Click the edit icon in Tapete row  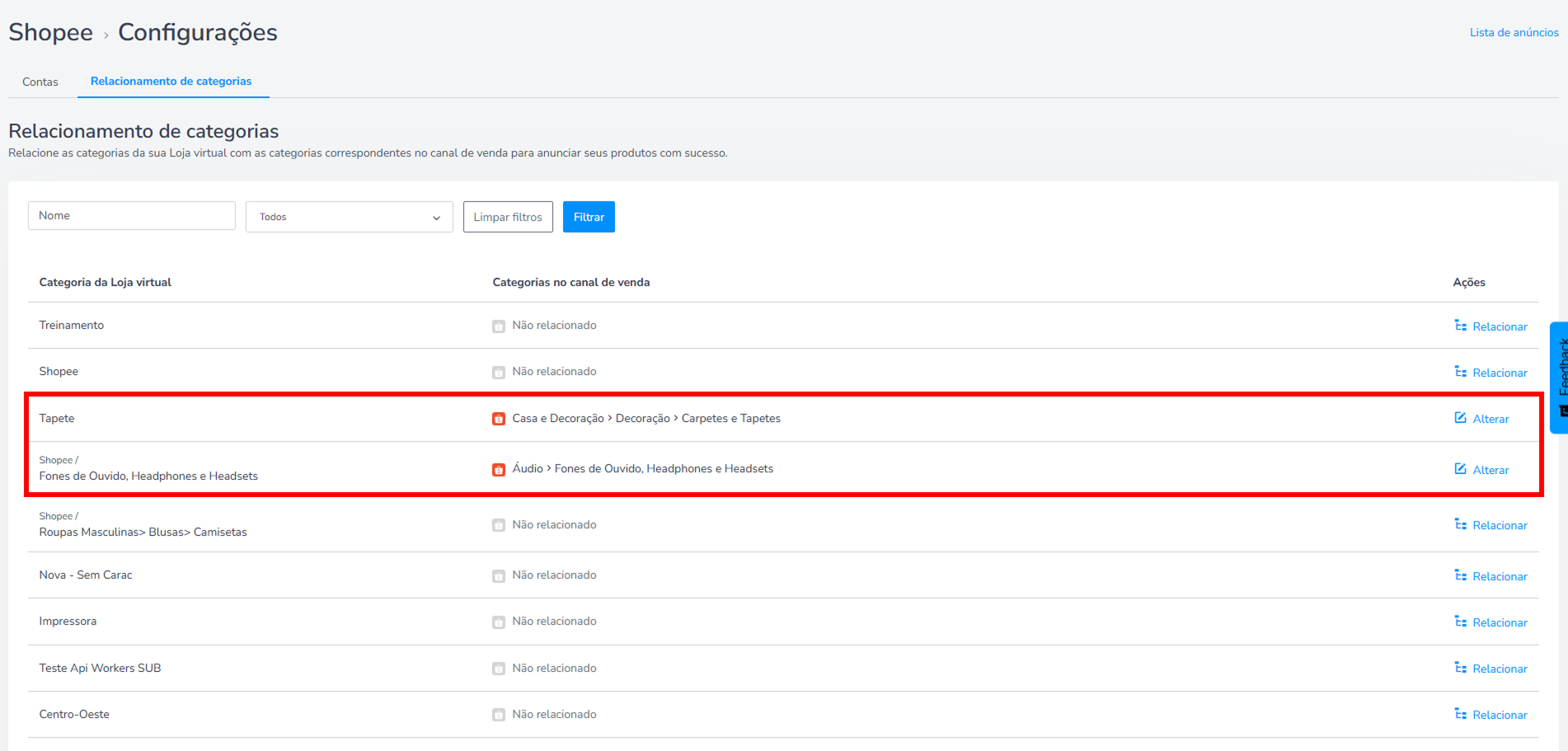click(1460, 418)
